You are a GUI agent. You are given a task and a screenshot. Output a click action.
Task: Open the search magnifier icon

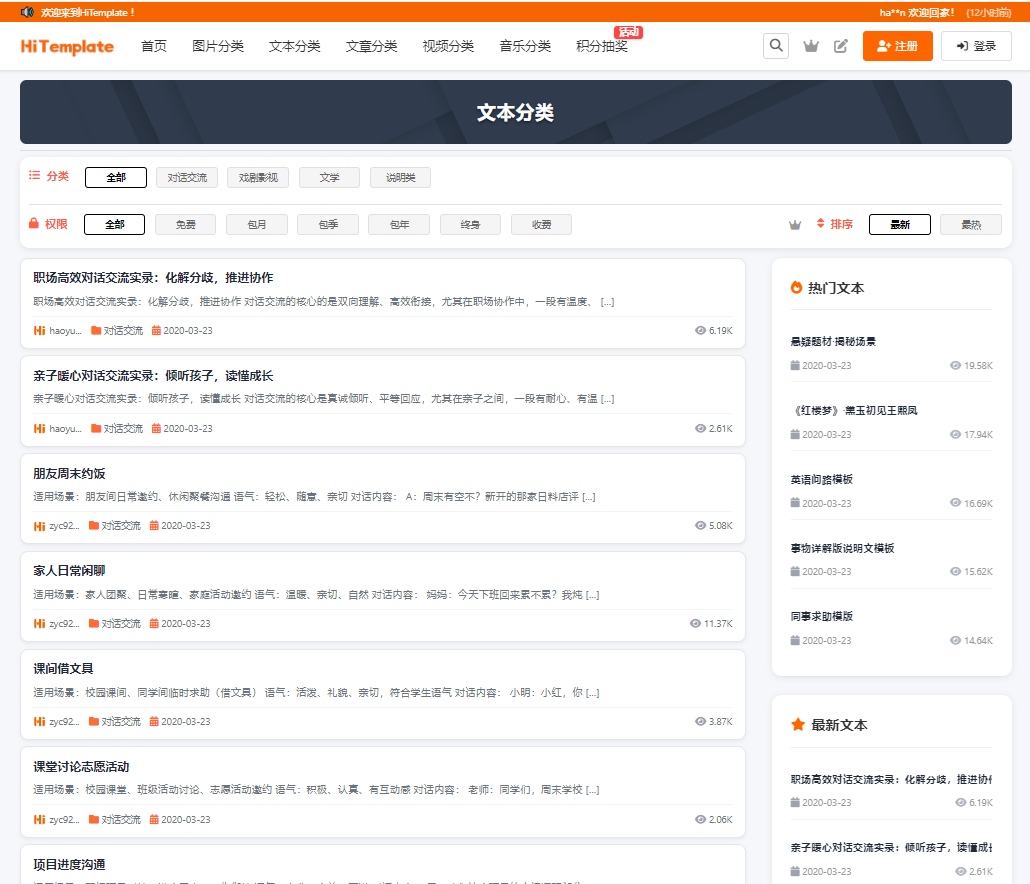[x=776, y=45]
